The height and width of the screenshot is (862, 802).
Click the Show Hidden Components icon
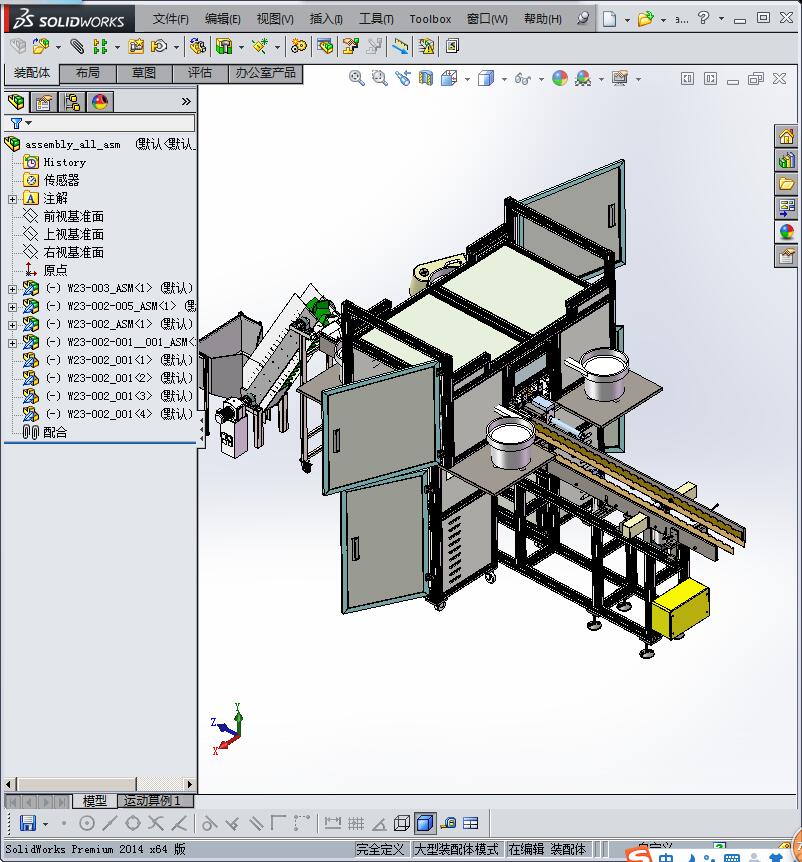click(x=197, y=46)
